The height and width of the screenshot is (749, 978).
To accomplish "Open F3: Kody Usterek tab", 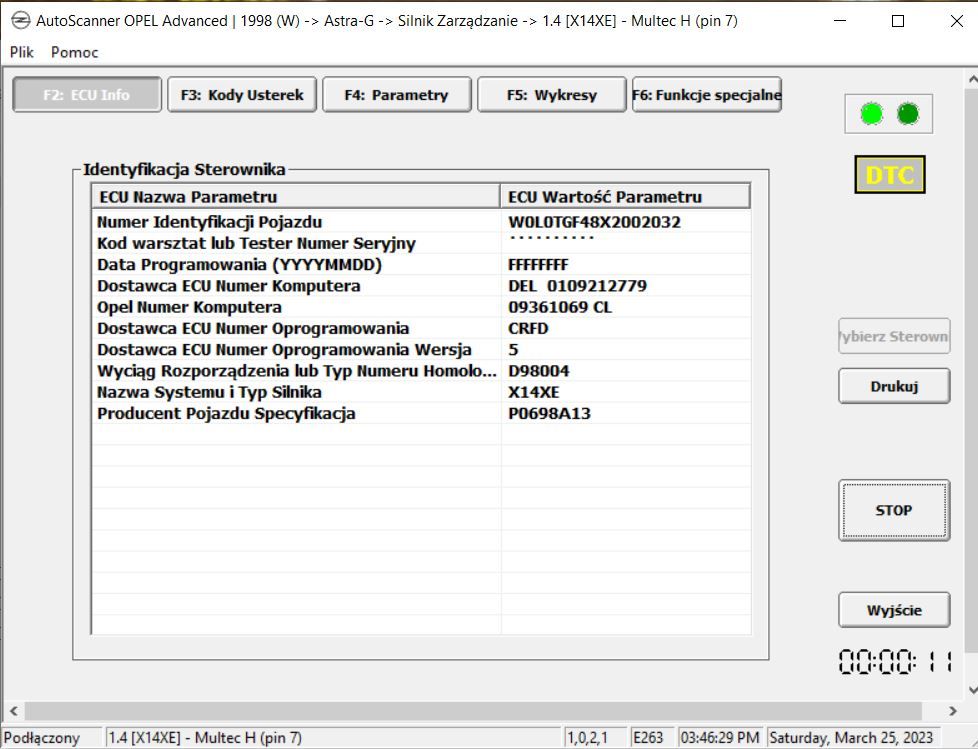I will 242,95.
